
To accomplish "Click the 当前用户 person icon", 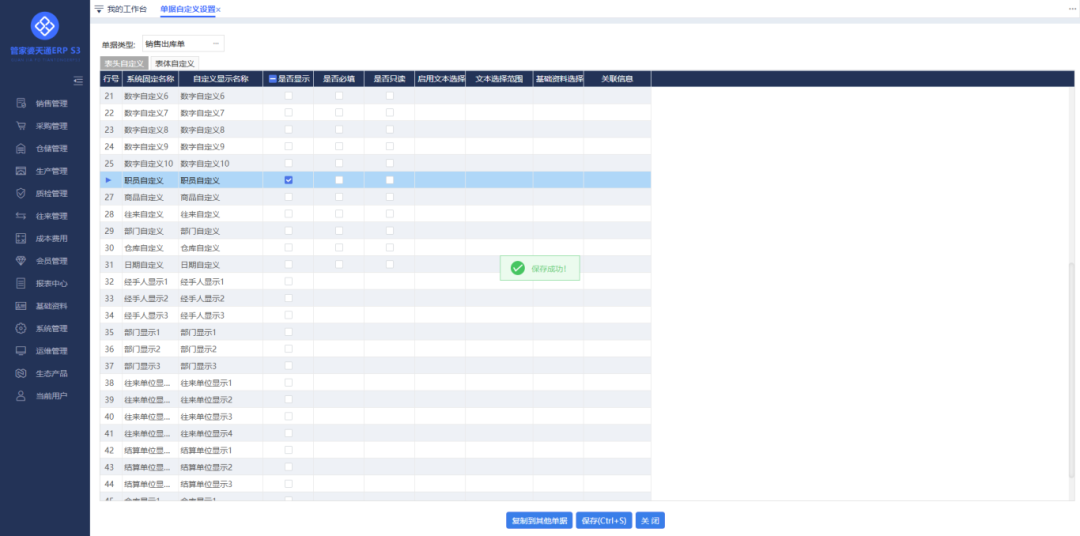I will click(x=20, y=396).
